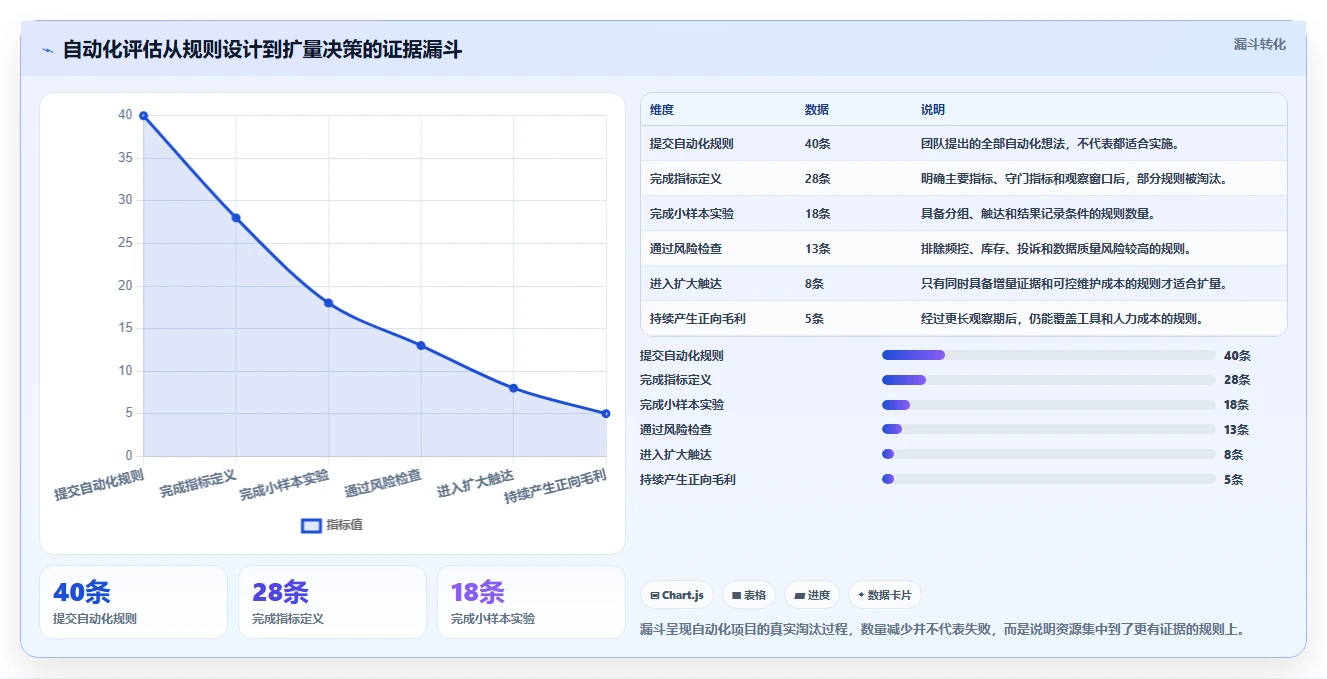1327x679 pixels.
Task: Click the 40条 提交自动化规则 stat card
Action: (133, 602)
